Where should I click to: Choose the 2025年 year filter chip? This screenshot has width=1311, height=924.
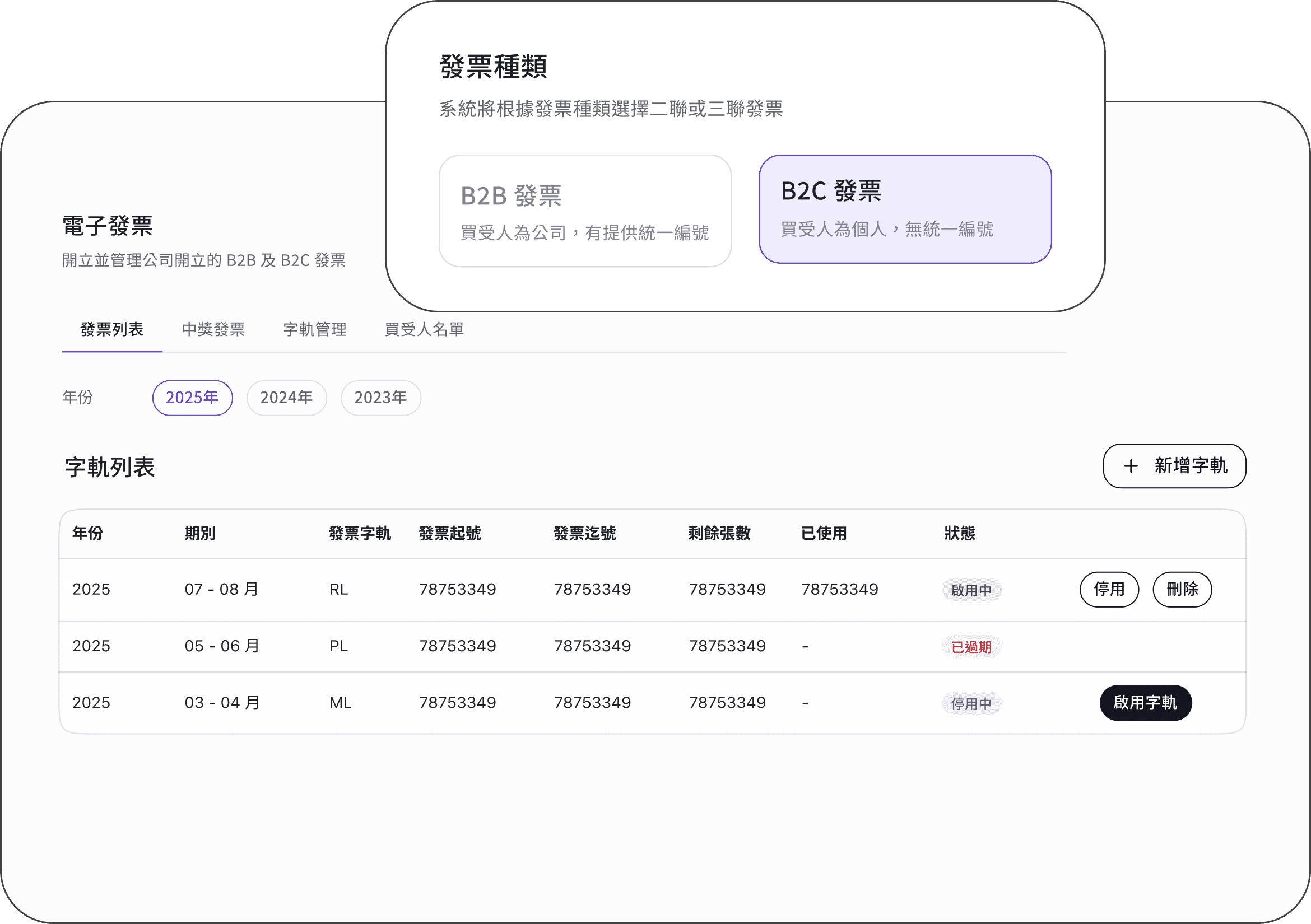(x=192, y=398)
